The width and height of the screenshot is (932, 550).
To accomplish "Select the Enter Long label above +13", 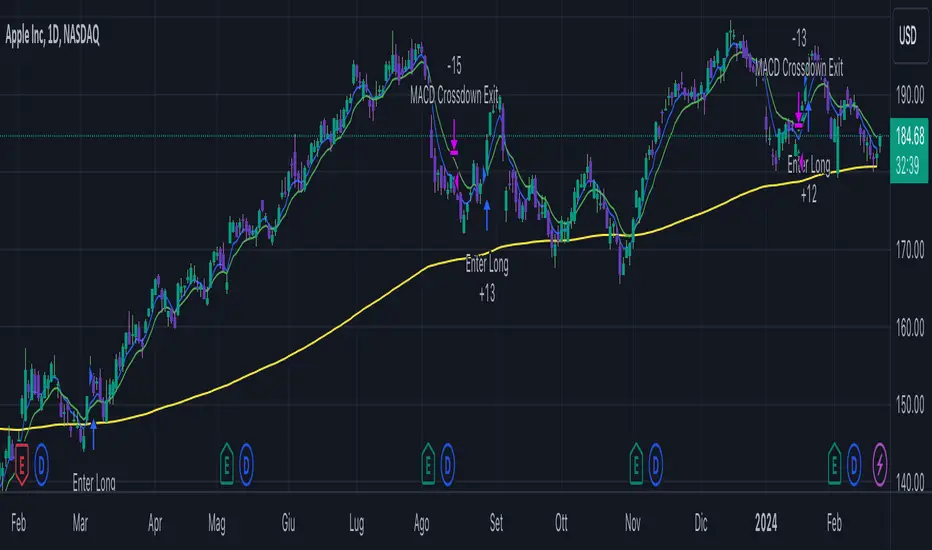I will click(487, 264).
